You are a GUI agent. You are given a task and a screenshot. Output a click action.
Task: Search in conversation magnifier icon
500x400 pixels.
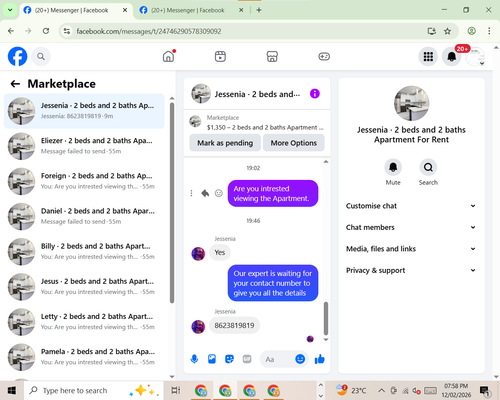[428, 167]
